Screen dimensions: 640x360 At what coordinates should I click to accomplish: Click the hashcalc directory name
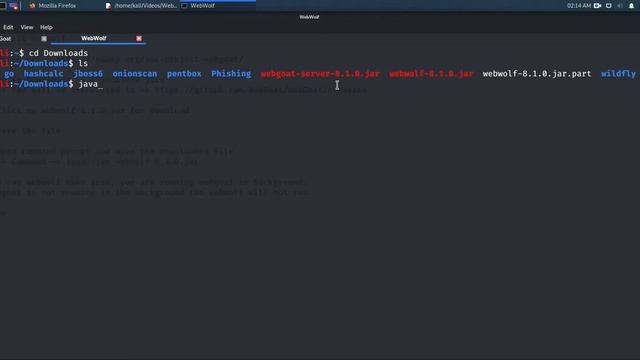pyautogui.click(x=43, y=74)
